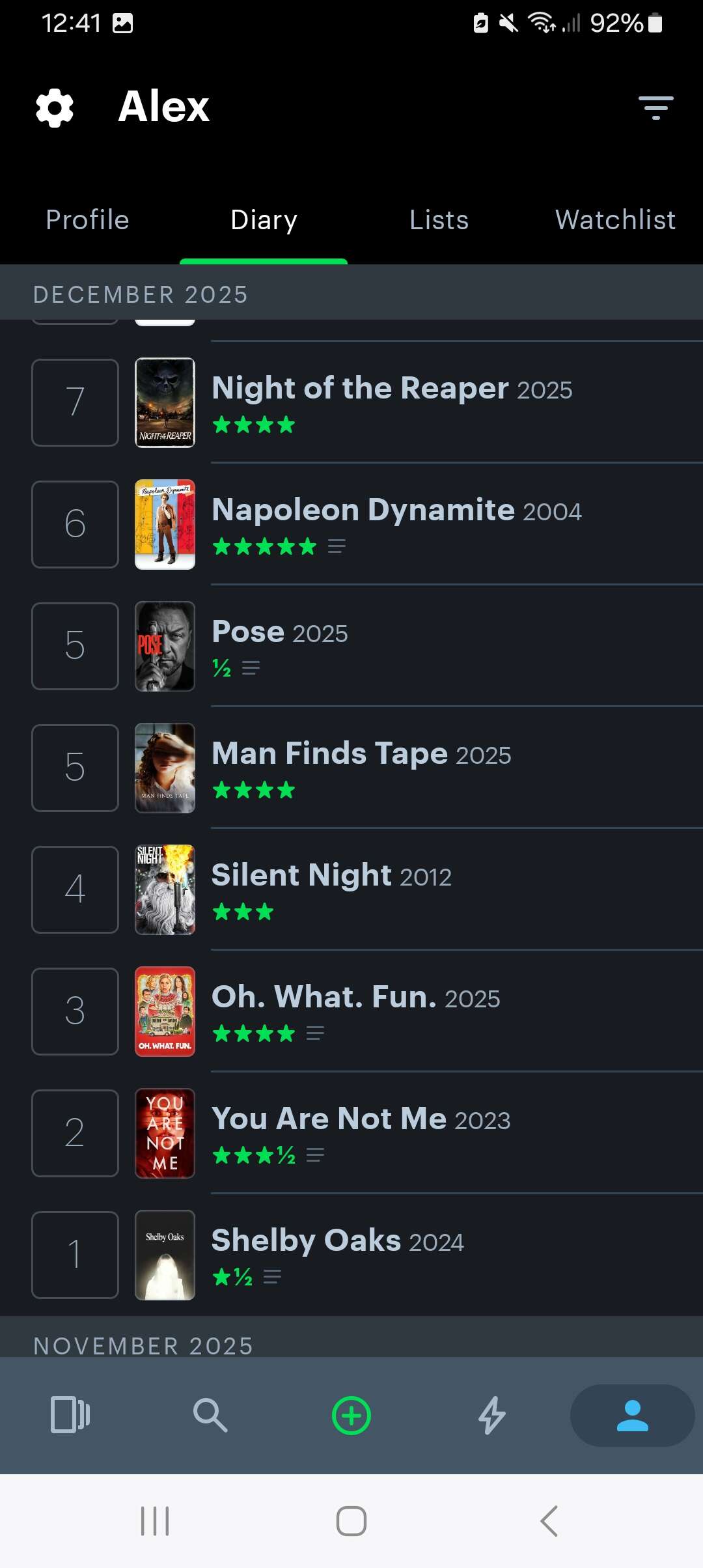Tap the Silent Night poster thumbnail
Viewport: 703px width, 1568px height.
tap(165, 889)
